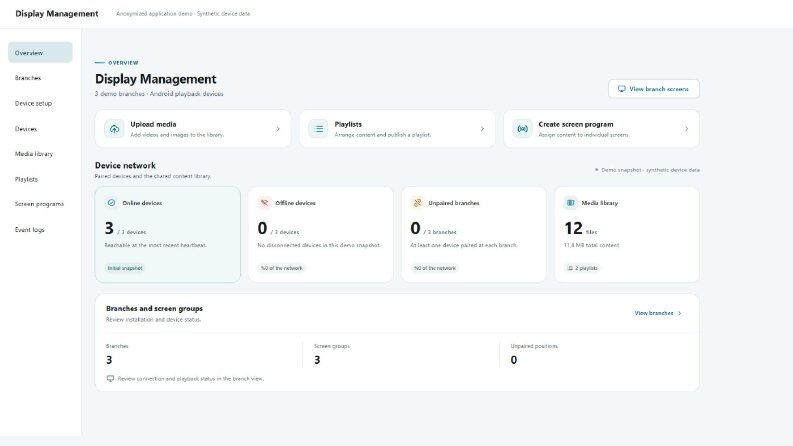Screen dimensions: 793x446
Task: Click the monitor icon beside Review connection note
Action: tap(110, 378)
